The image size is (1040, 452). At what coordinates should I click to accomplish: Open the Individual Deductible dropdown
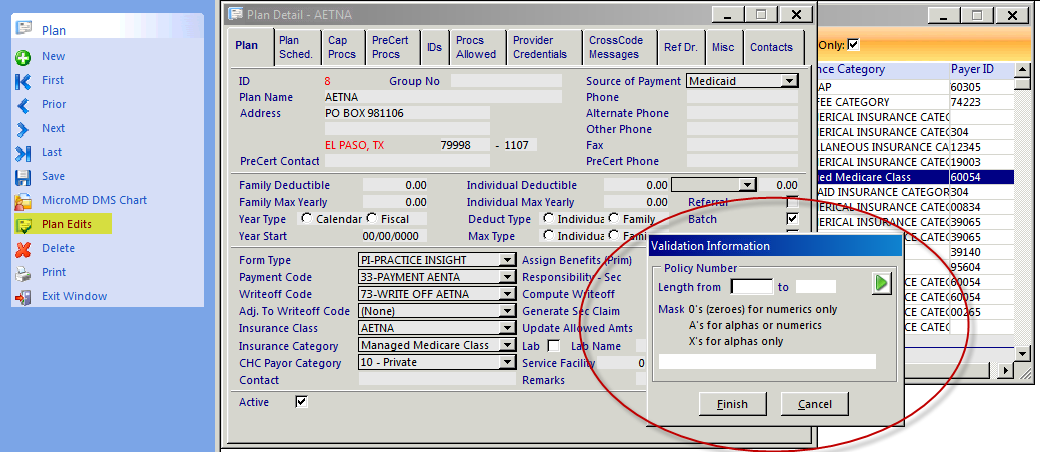pyautogui.click(x=748, y=185)
